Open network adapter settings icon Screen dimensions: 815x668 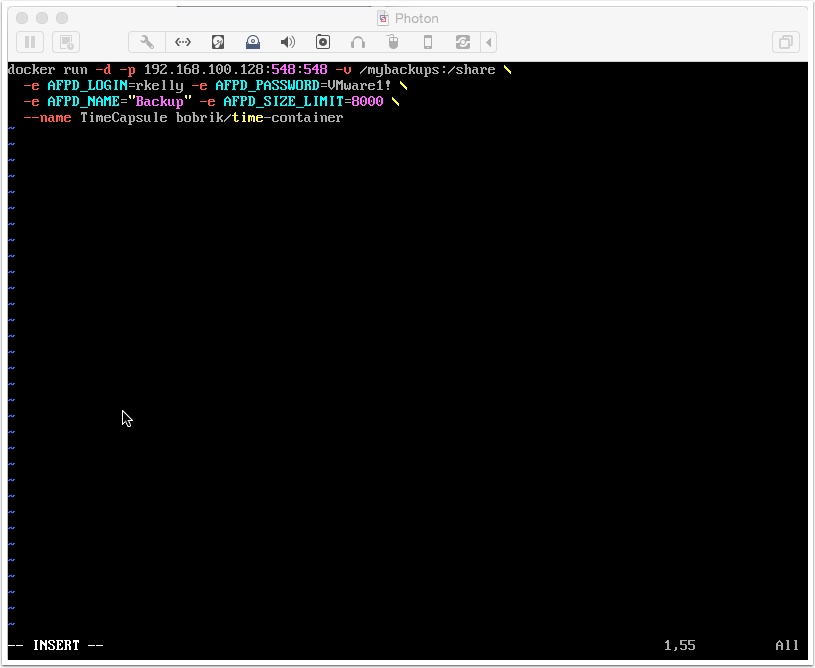click(183, 42)
